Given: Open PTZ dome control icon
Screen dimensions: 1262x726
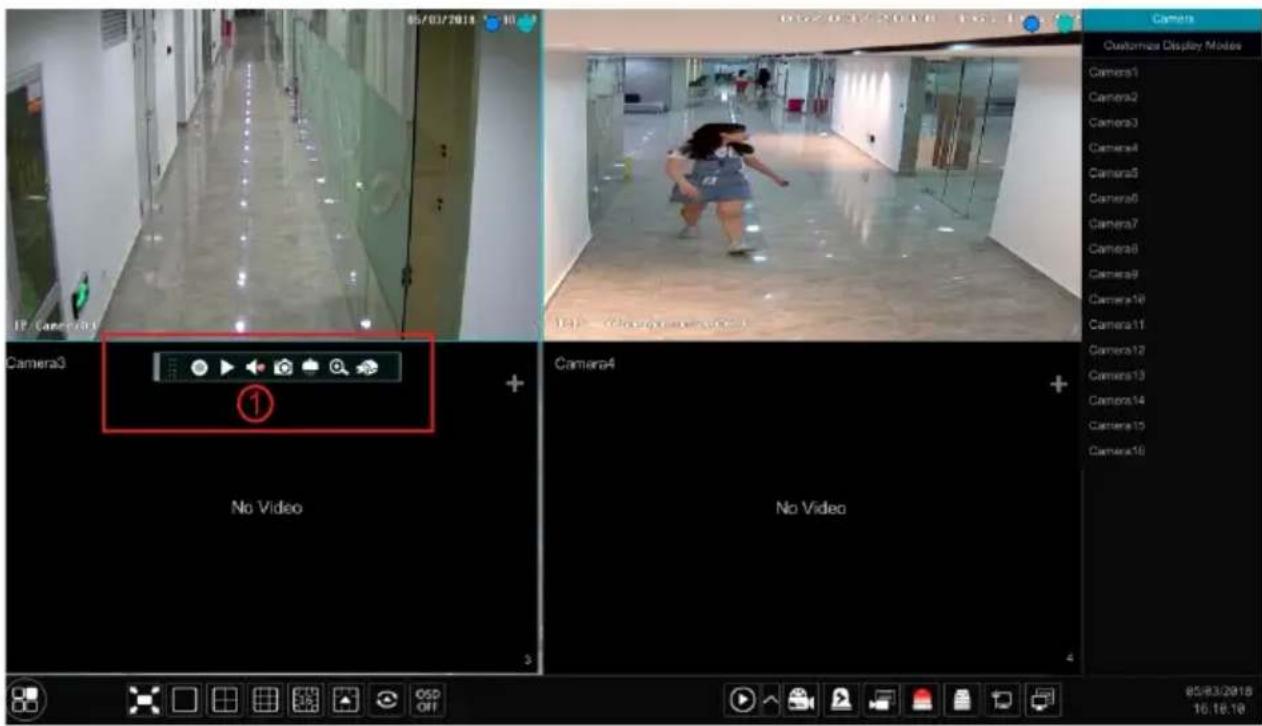Looking at the screenshot, I should (x=311, y=367).
